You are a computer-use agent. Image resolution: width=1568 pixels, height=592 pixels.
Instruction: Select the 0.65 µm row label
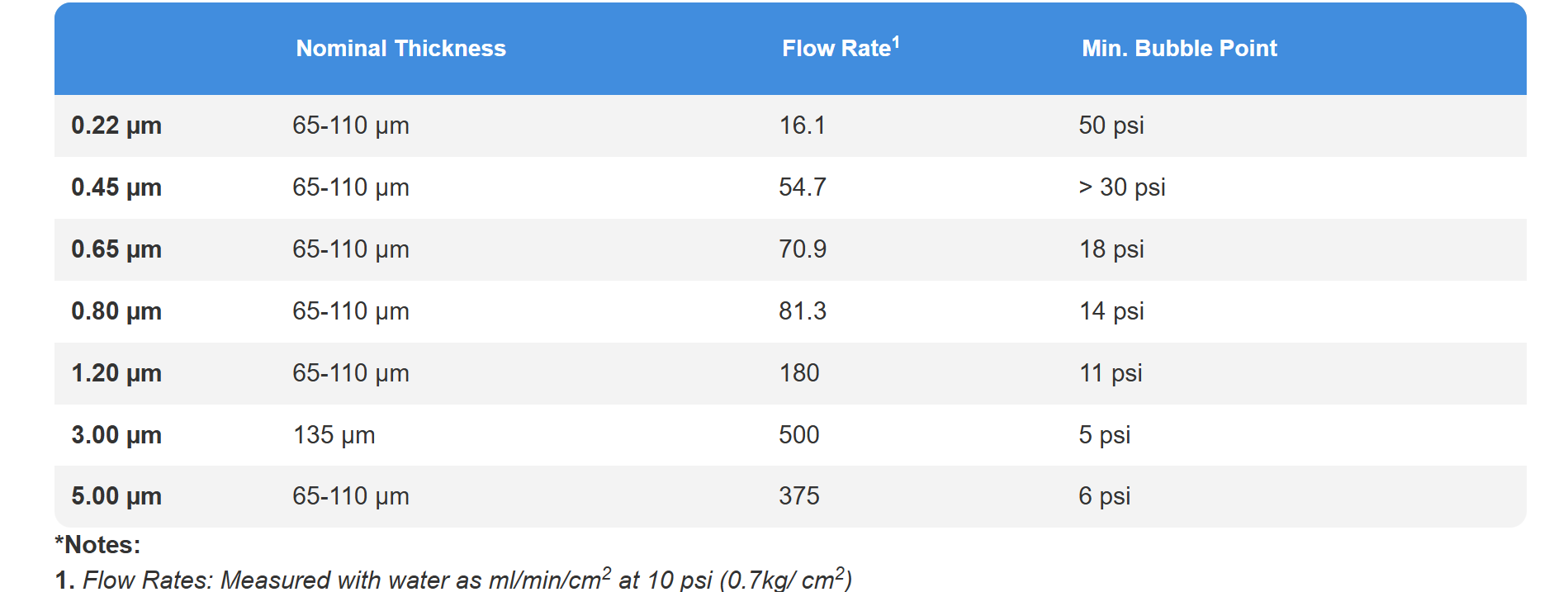[x=116, y=249]
